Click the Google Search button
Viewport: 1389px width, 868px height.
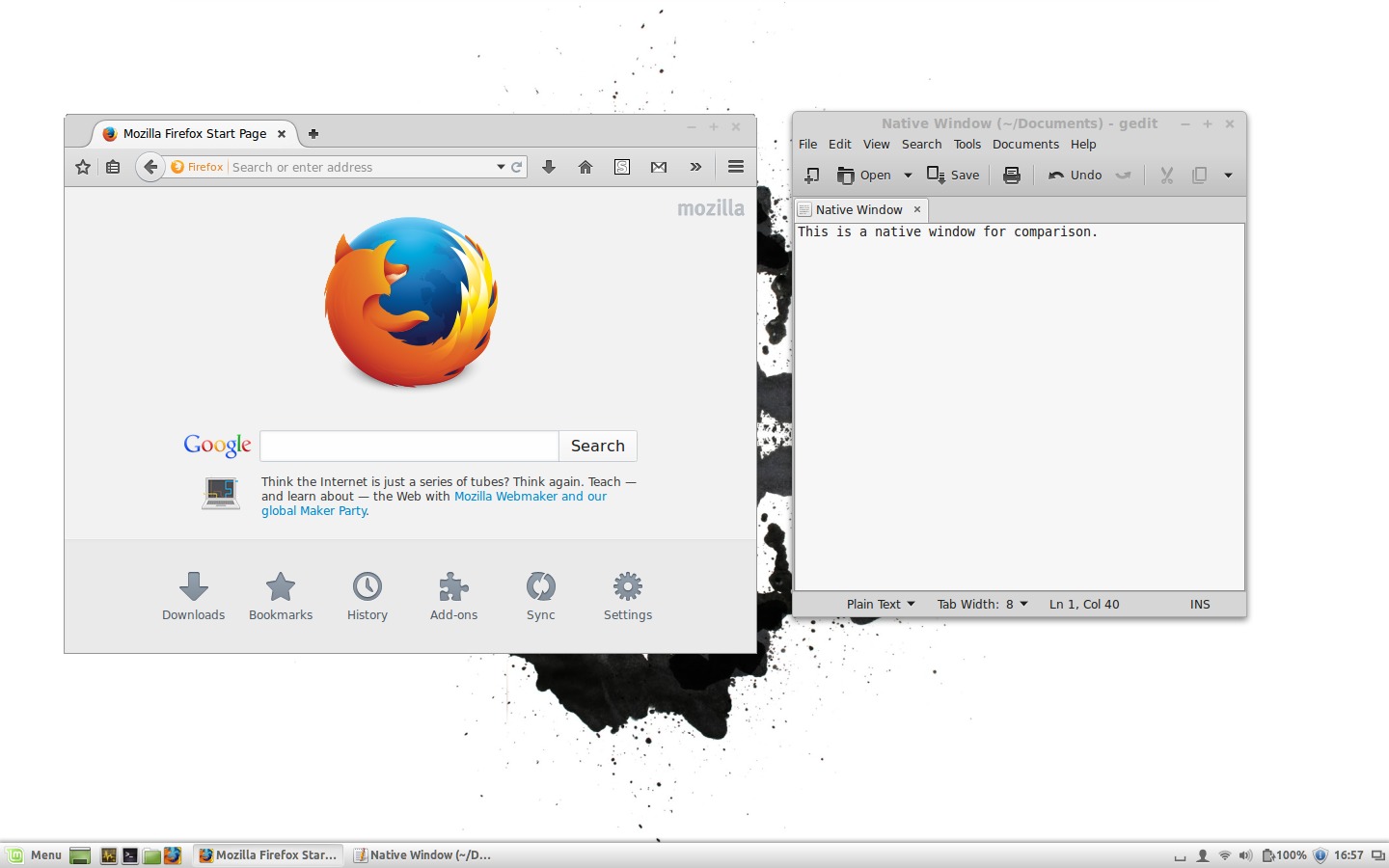click(x=598, y=446)
